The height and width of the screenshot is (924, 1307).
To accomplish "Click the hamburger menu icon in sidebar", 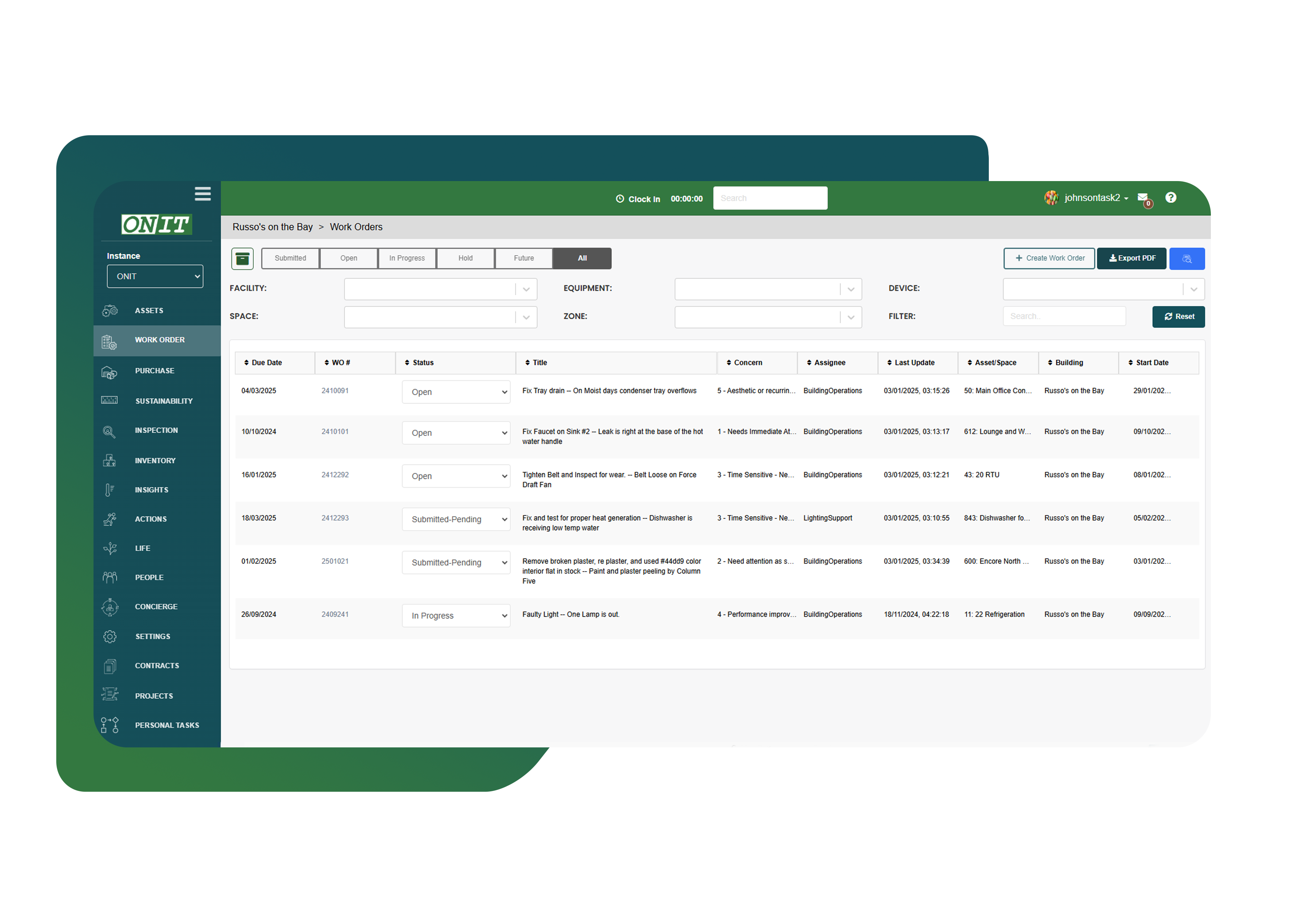I will [x=203, y=194].
